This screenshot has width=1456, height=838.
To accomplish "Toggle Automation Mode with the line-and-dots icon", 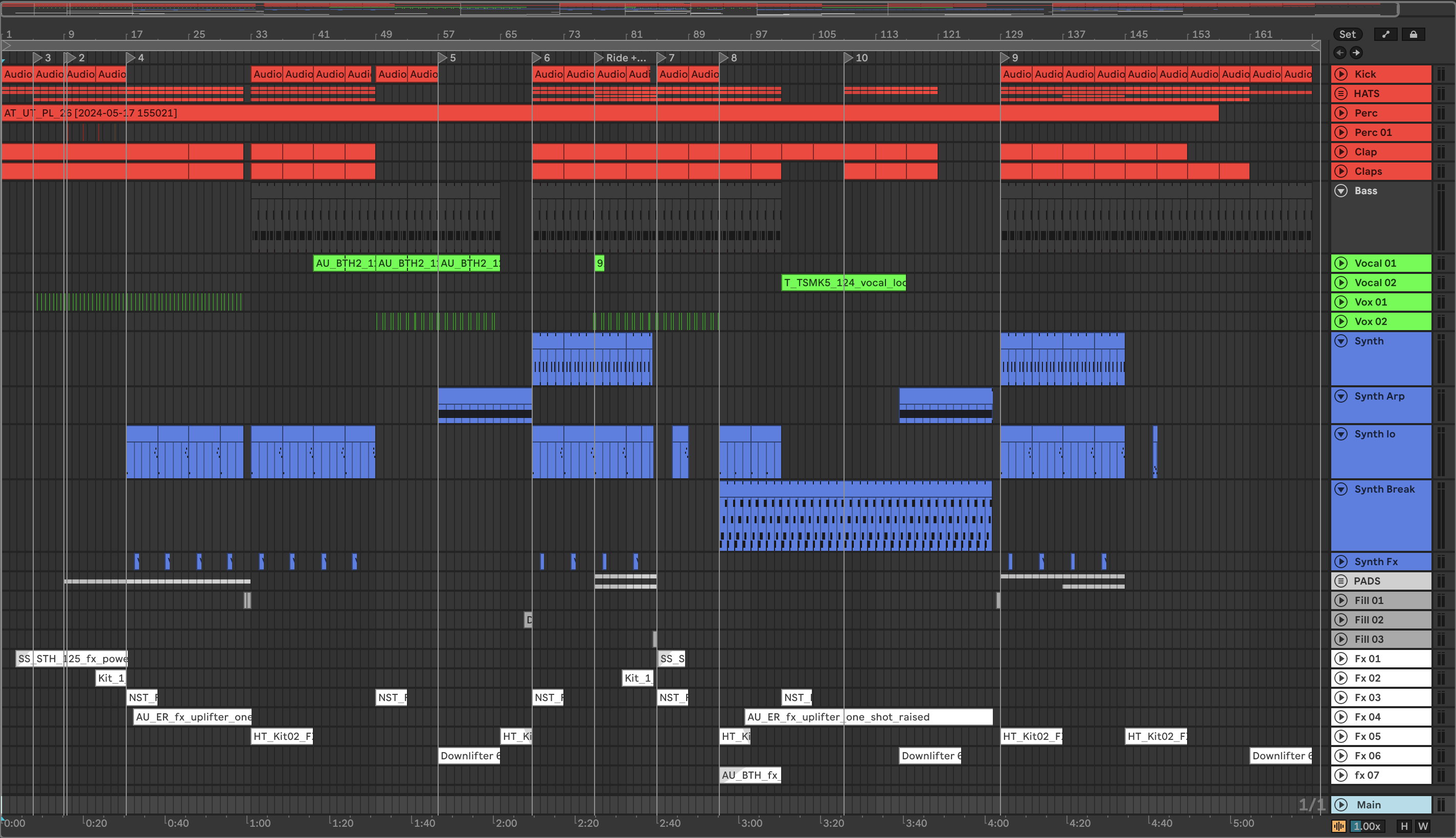I will point(1386,35).
